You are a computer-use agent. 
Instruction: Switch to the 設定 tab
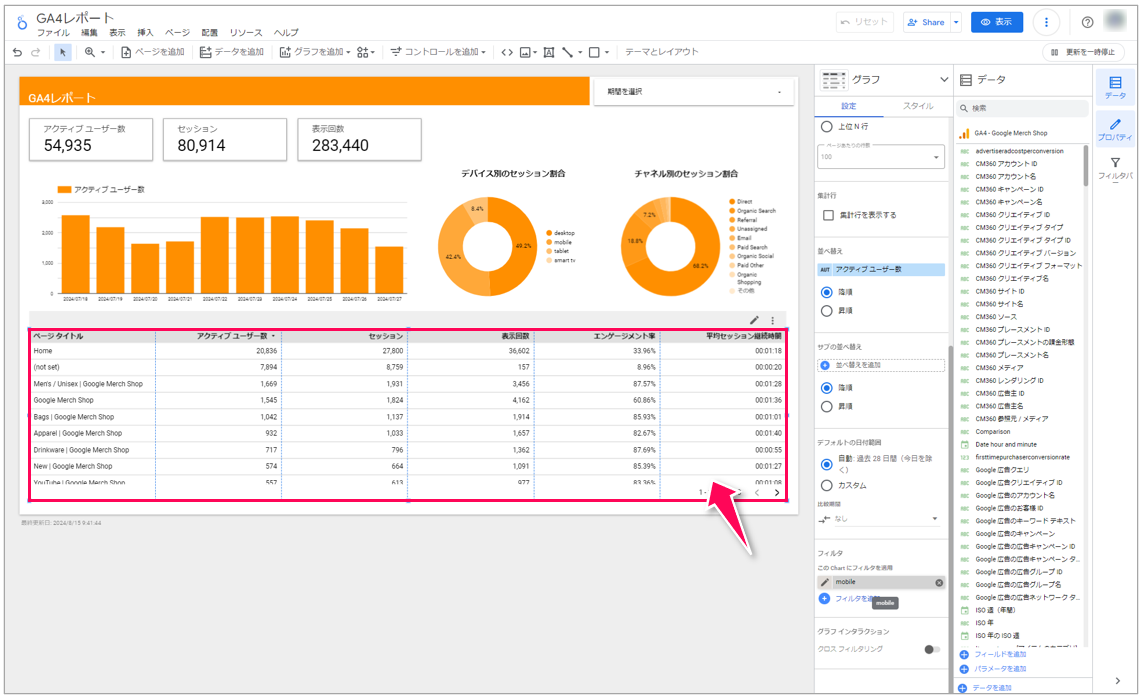pyautogui.click(x=849, y=106)
